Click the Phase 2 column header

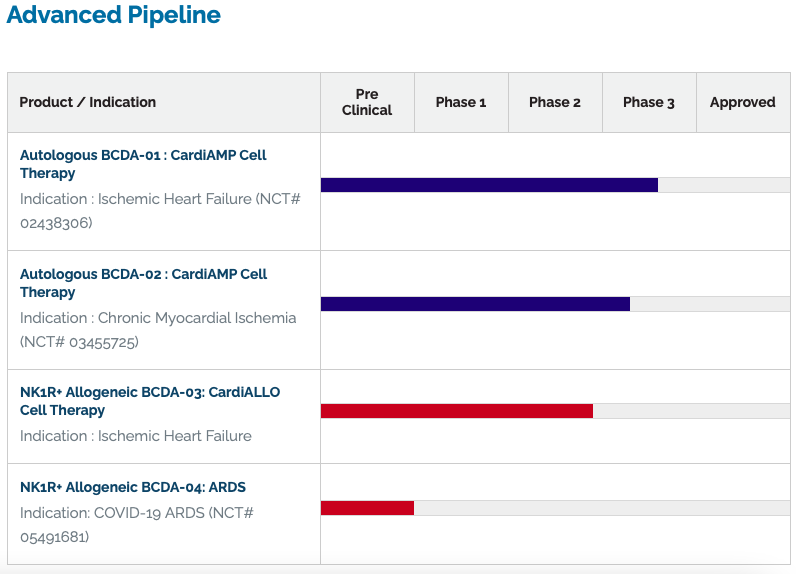(x=555, y=102)
